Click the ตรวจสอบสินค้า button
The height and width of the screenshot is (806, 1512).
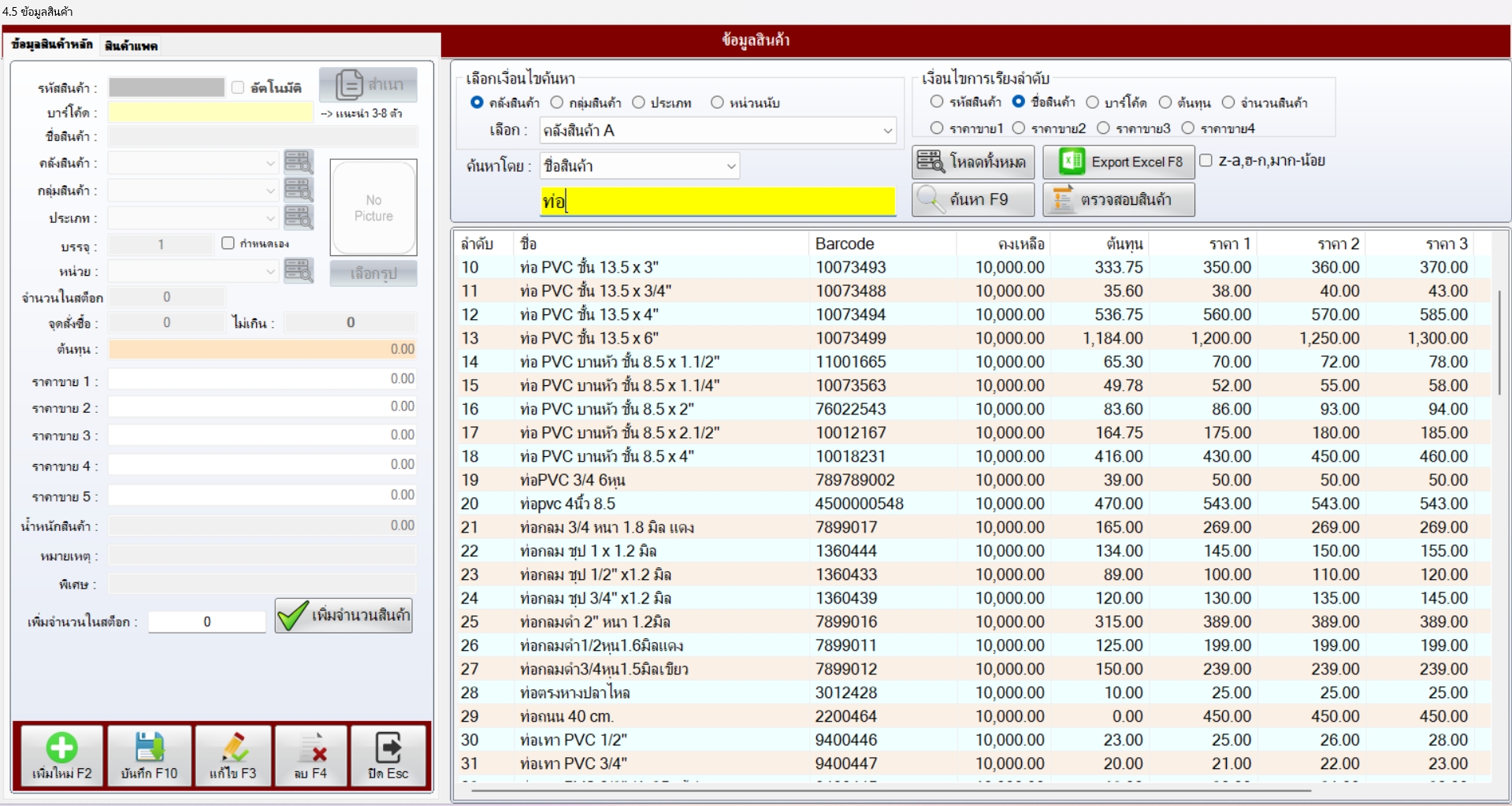click(x=1118, y=199)
